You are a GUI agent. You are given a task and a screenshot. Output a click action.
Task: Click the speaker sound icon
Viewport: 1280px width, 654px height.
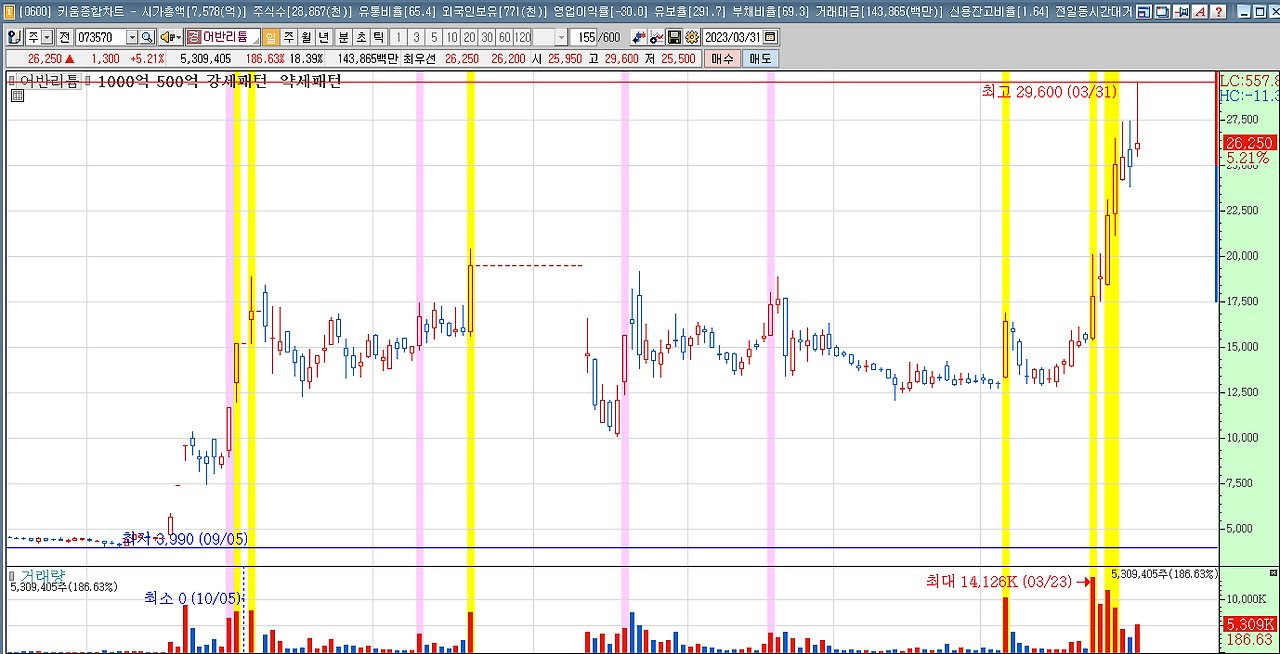170,37
